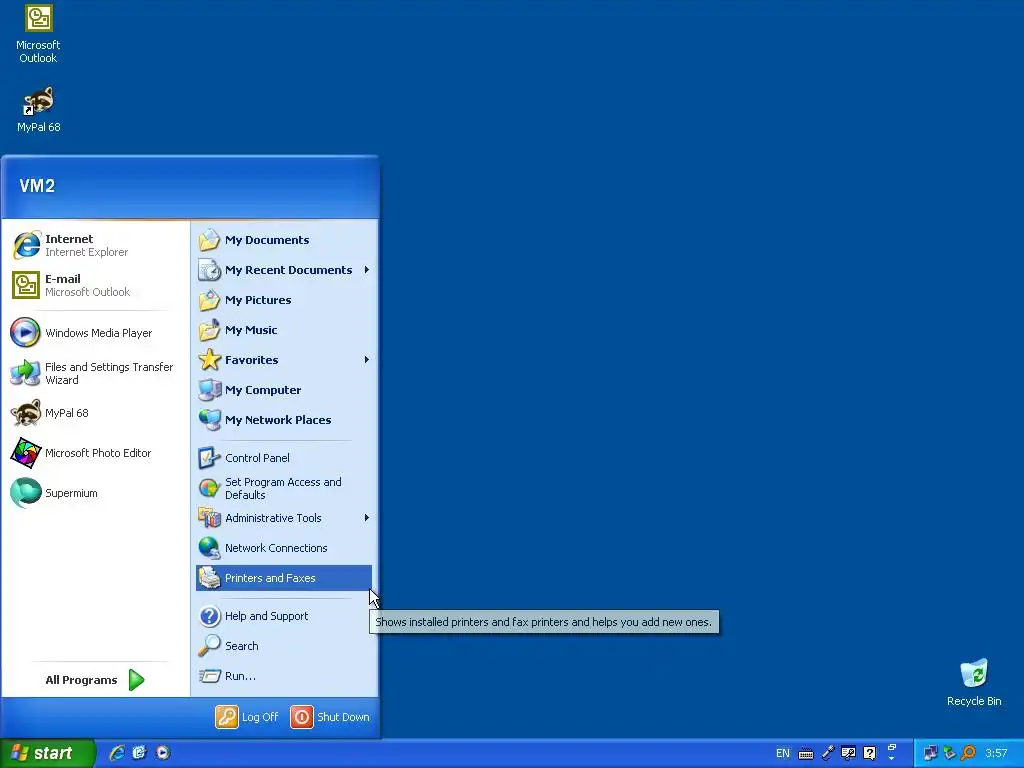This screenshot has width=1024, height=768.
Task: Click the VM2 user name header
Action: (37, 186)
